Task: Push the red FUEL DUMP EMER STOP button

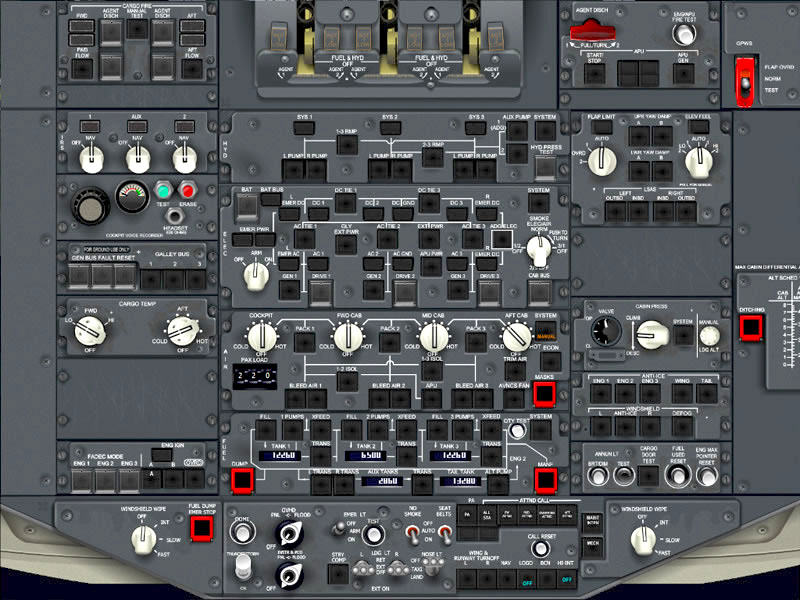Action: pos(202,528)
